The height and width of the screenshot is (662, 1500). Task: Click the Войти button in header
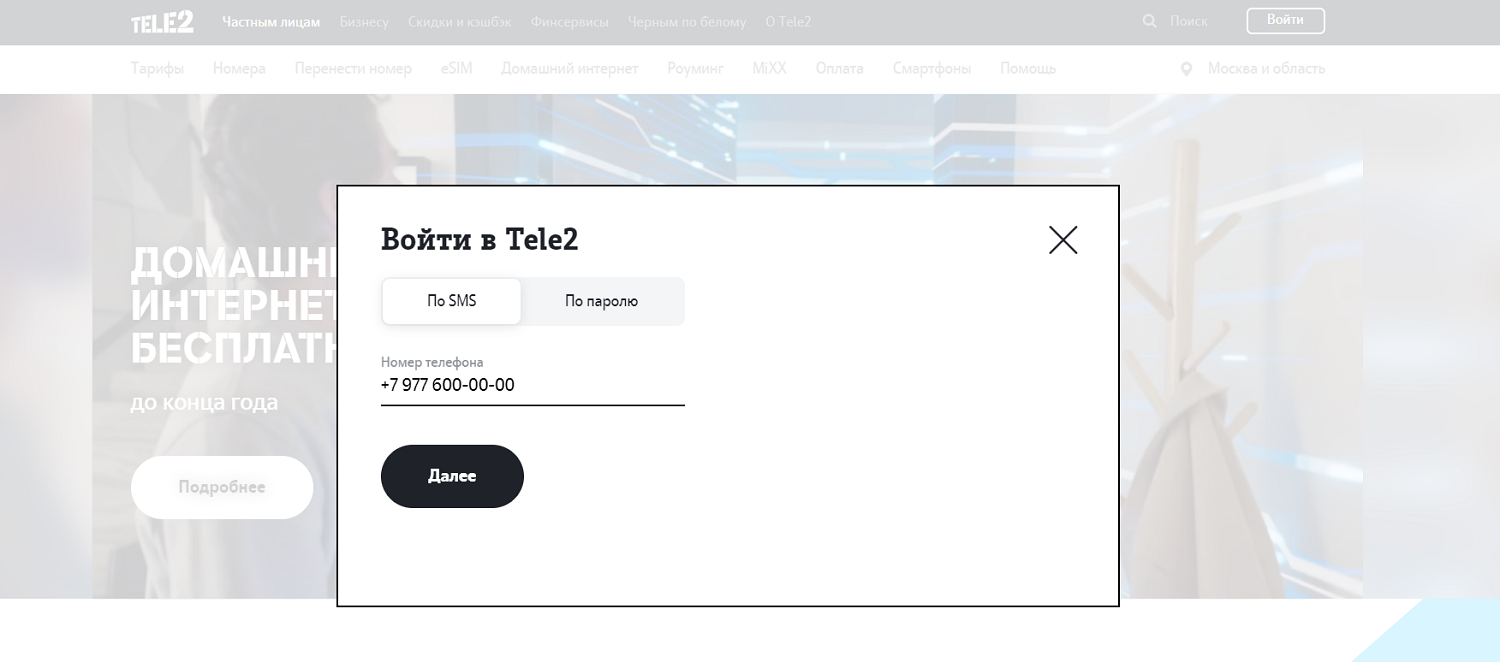[x=1285, y=21]
